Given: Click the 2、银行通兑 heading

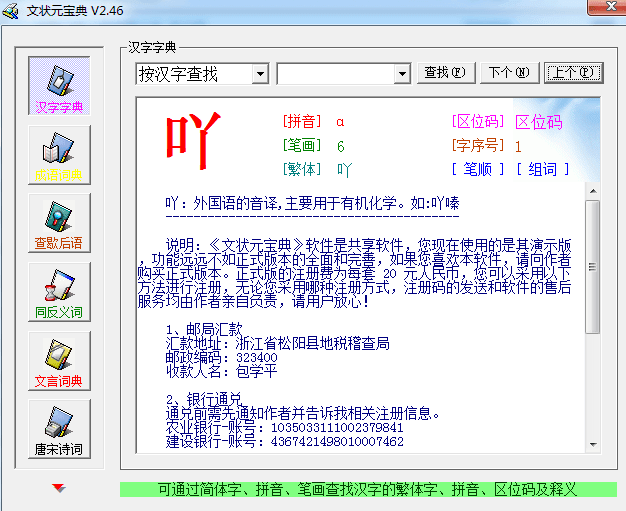Looking at the screenshot, I should pos(204,399).
